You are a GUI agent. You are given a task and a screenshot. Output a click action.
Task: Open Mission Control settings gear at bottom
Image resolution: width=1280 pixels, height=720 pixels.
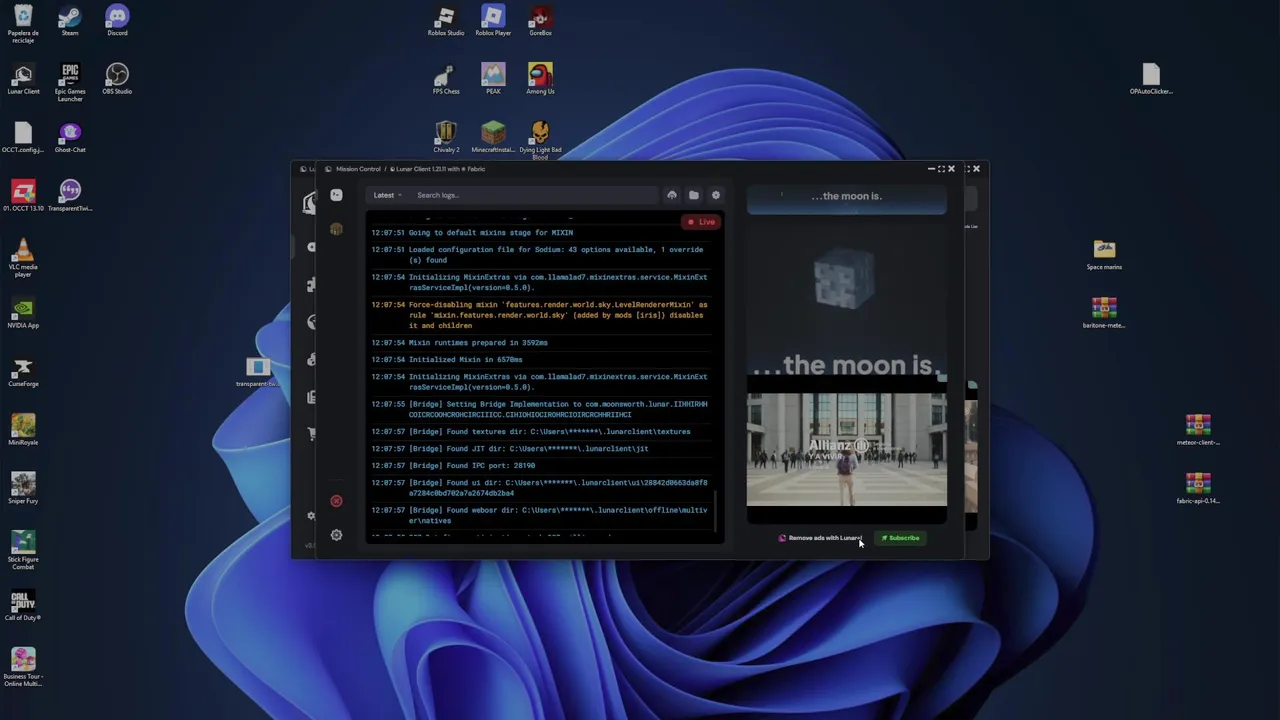pyautogui.click(x=336, y=535)
